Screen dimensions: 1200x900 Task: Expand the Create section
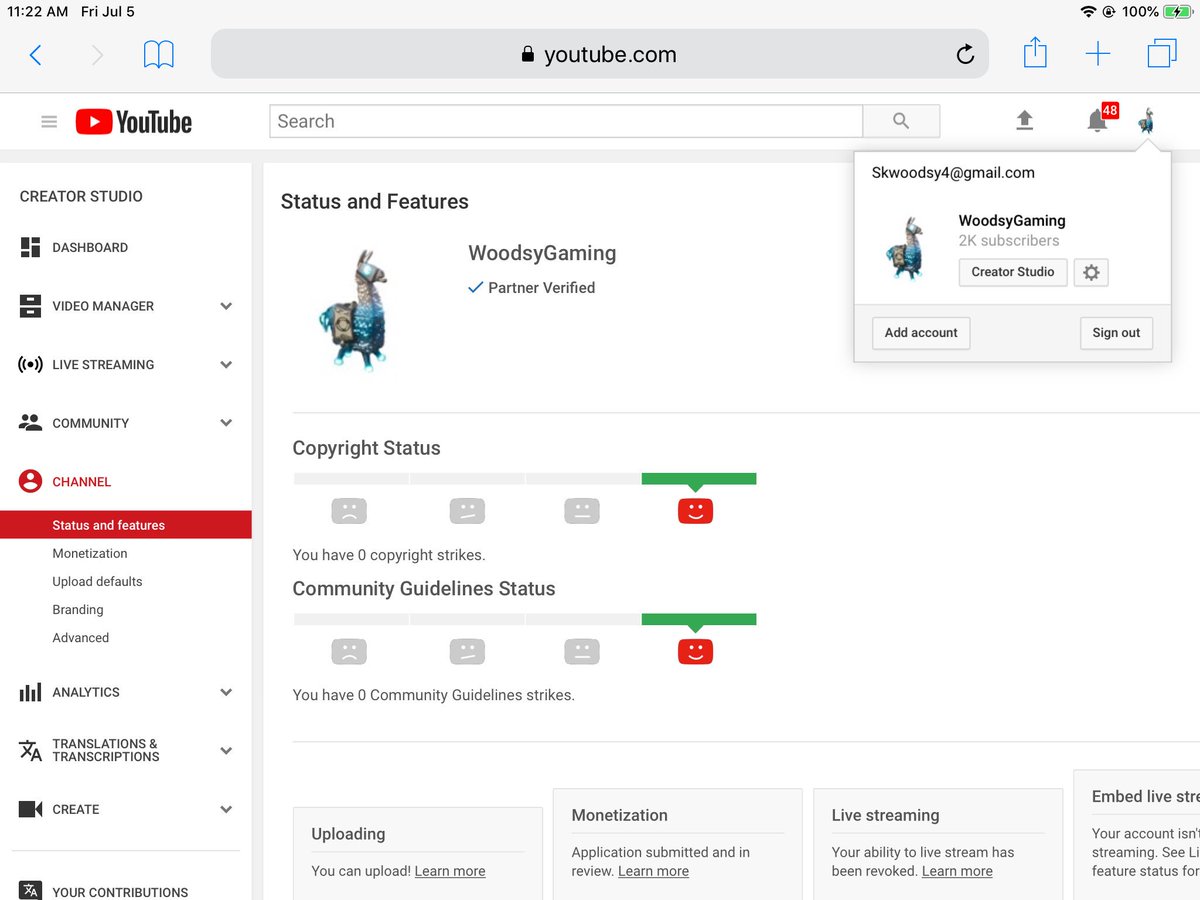[226, 809]
